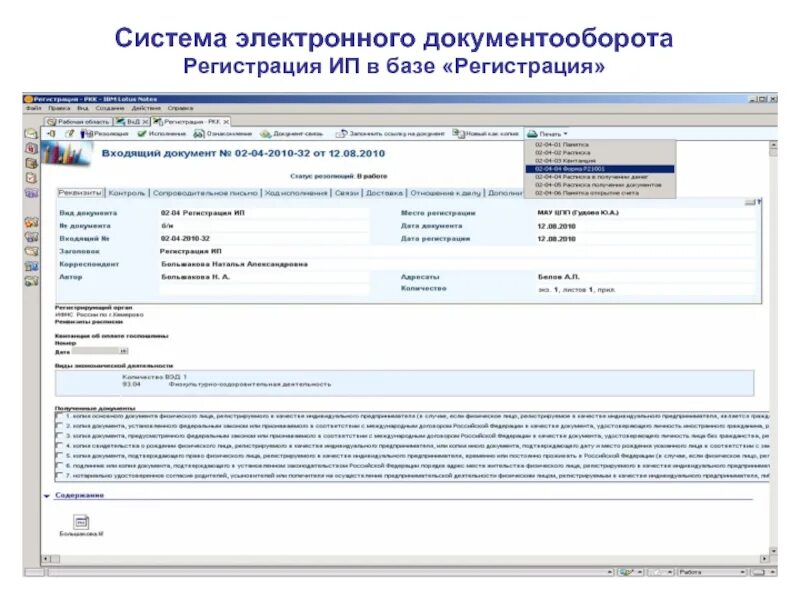The width and height of the screenshot is (800, 600).
Task: Click the horizontal scrollbar right arrow
Action: point(764,559)
